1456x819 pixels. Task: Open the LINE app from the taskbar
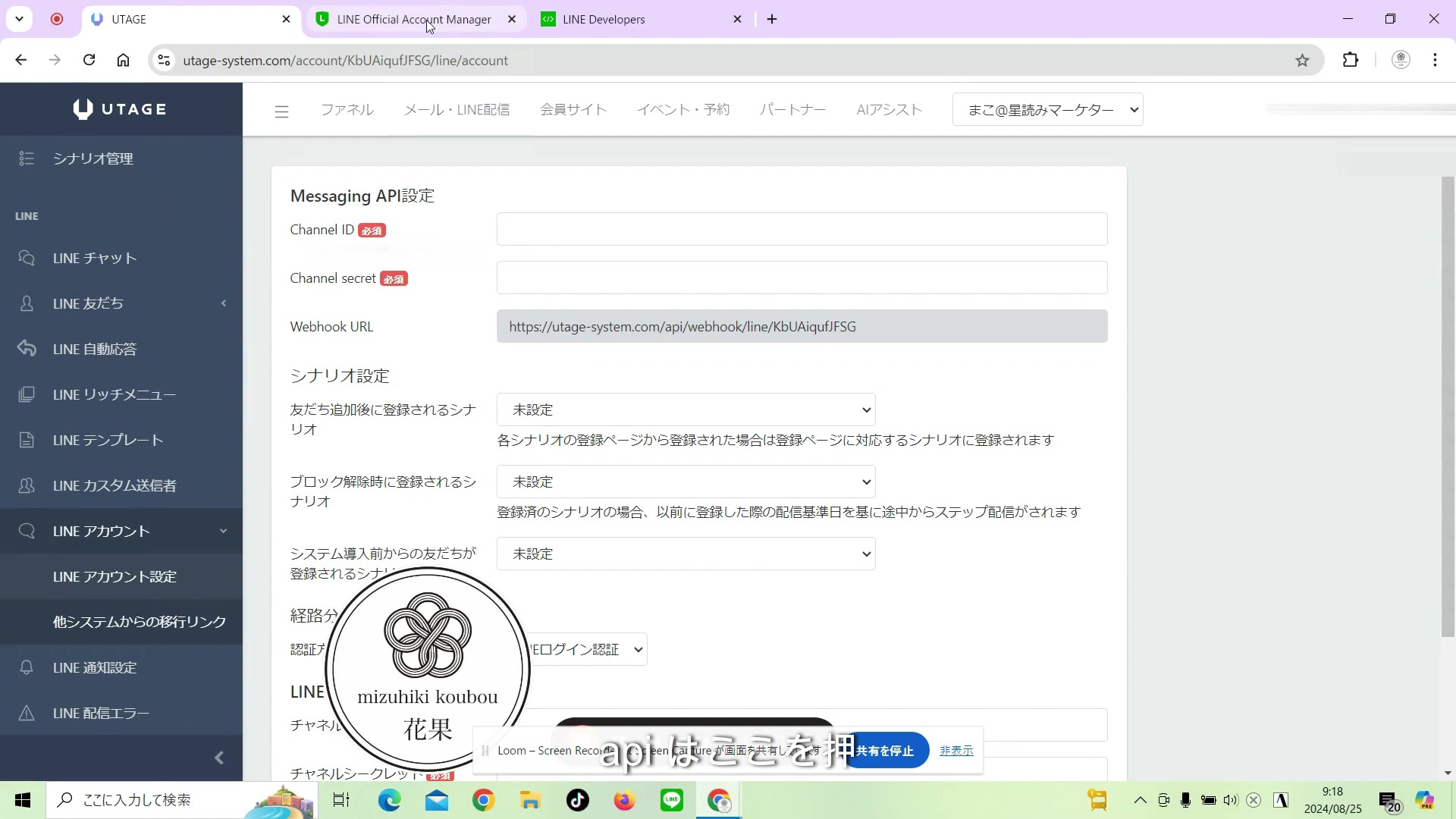point(672,800)
